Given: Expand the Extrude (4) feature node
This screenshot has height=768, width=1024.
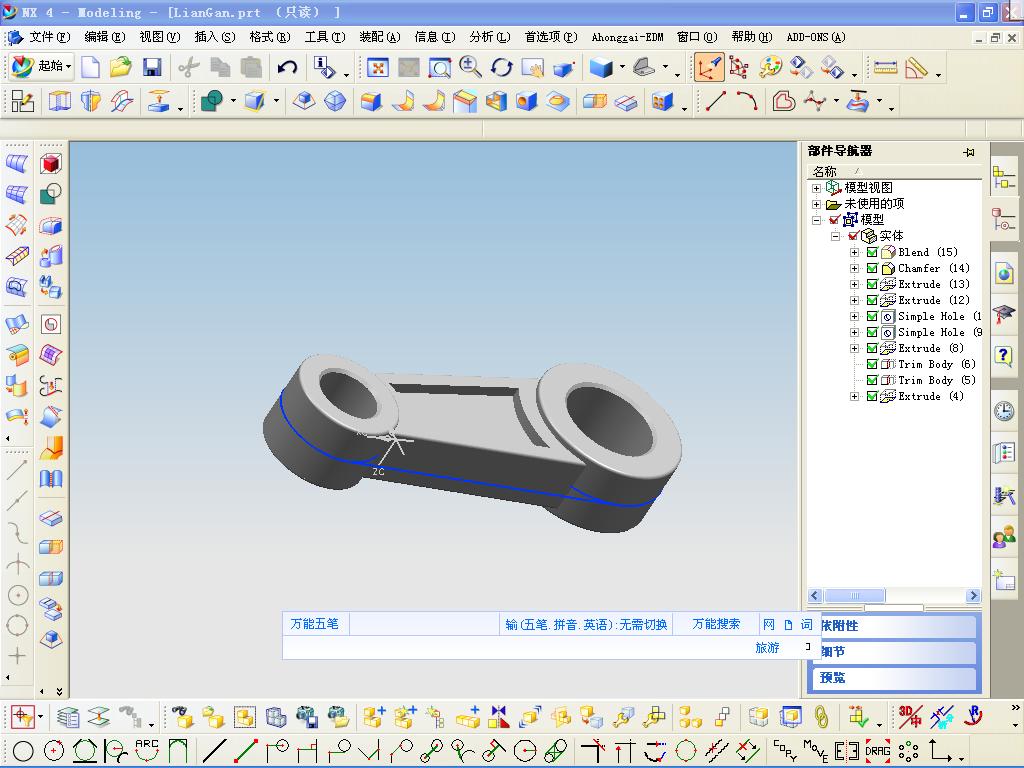Looking at the screenshot, I should tap(854, 396).
